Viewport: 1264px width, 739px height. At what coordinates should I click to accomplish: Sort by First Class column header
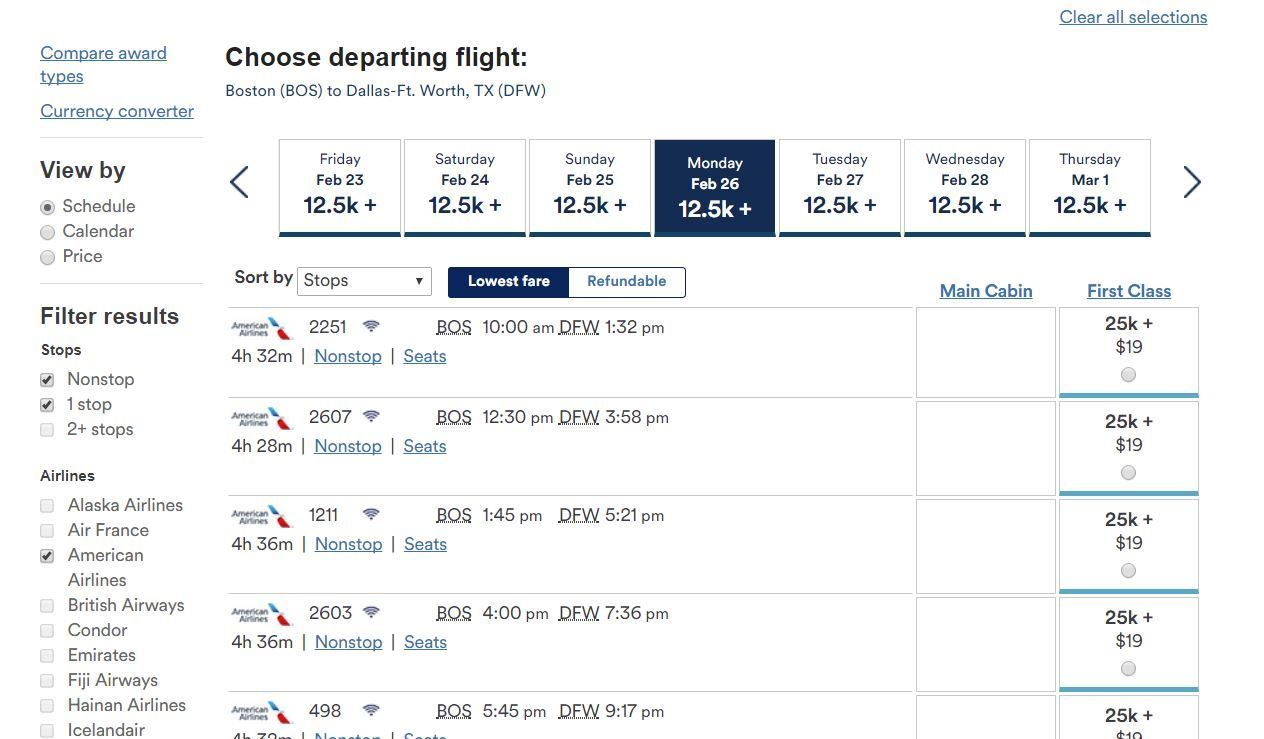pos(1129,291)
